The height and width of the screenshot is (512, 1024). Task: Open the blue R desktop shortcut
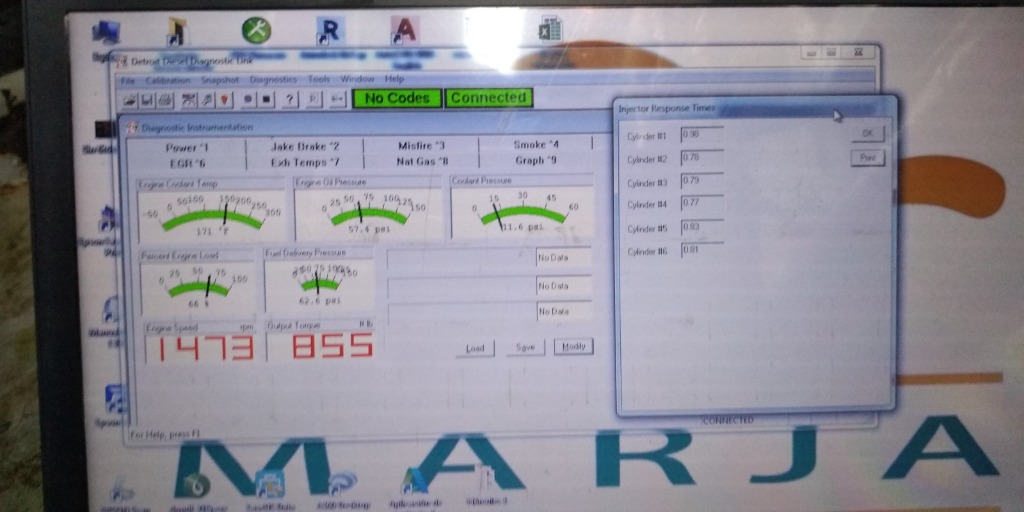point(330,31)
